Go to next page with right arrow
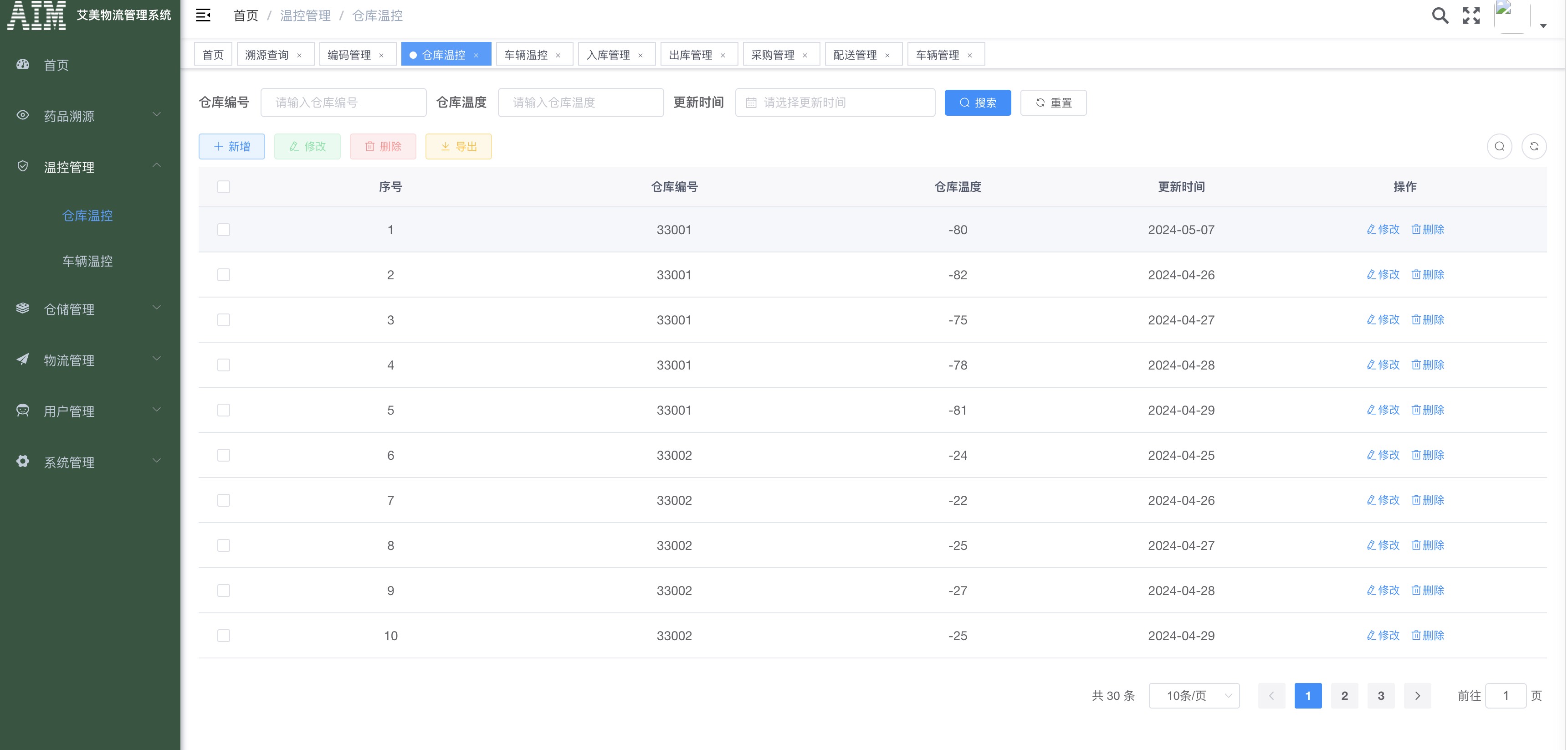 tap(1417, 695)
